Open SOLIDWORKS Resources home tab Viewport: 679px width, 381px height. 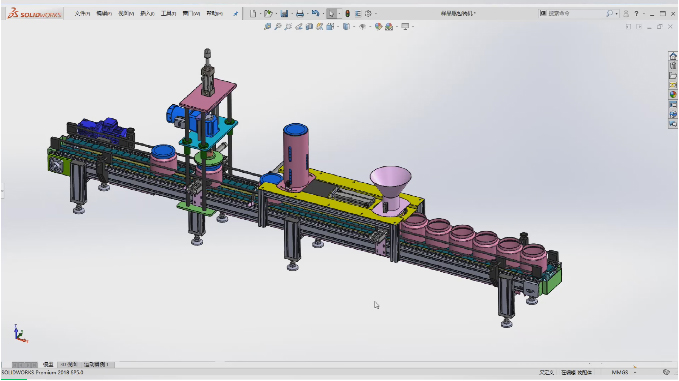673,56
